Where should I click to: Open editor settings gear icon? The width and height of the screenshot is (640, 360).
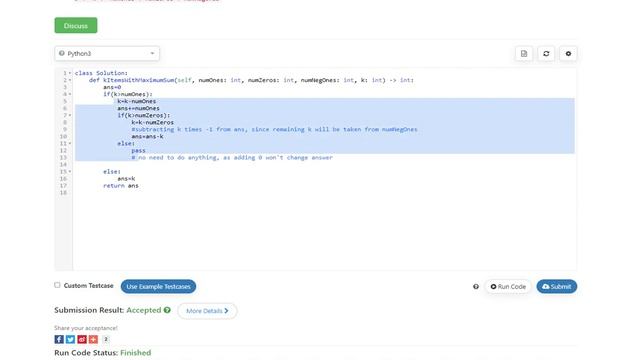[568, 53]
